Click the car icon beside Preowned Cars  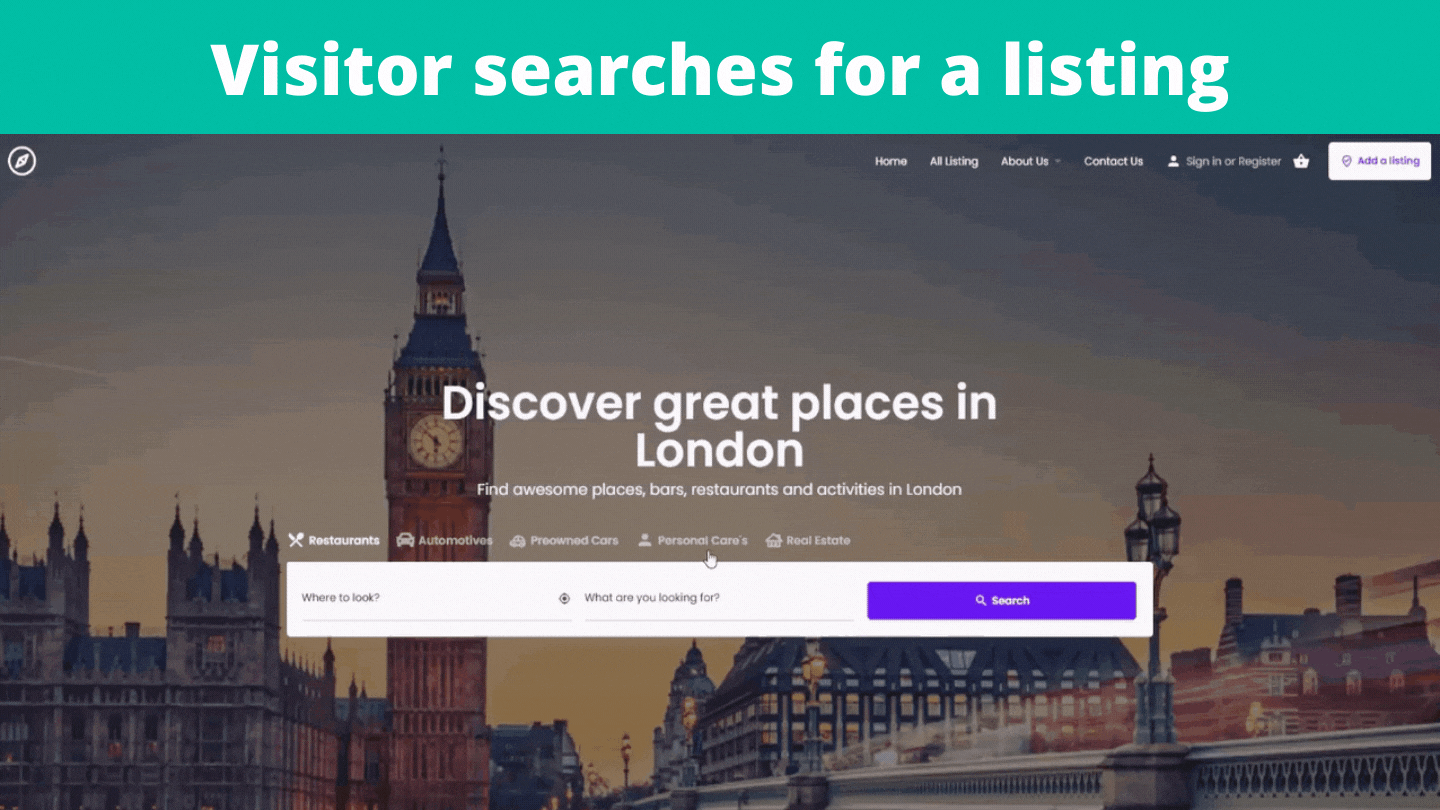click(x=518, y=541)
